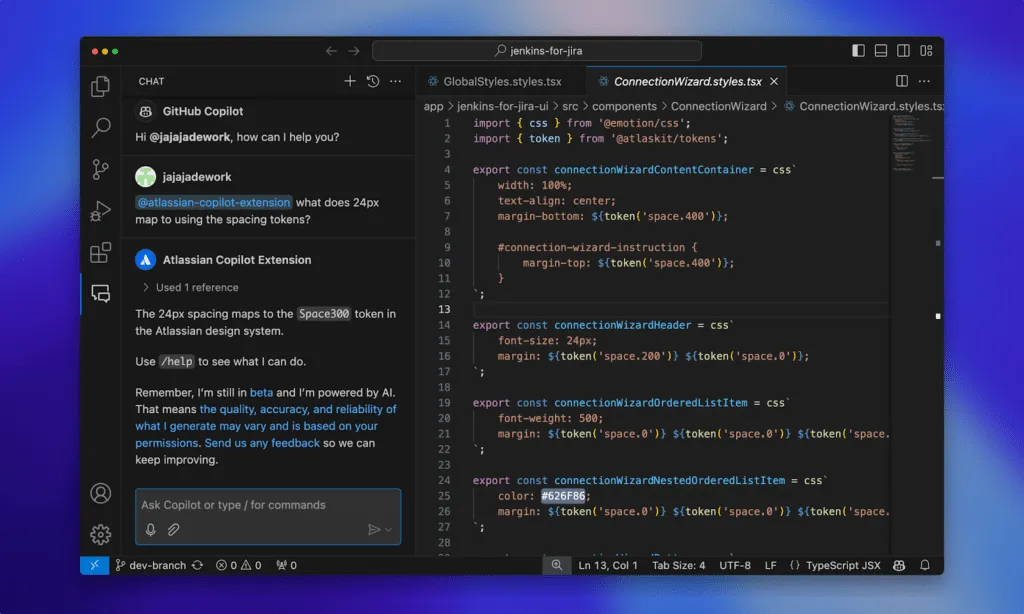The width and height of the screenshot is (1024, 614).
Task: Open the Extensions view
Action: click(100, 253)
